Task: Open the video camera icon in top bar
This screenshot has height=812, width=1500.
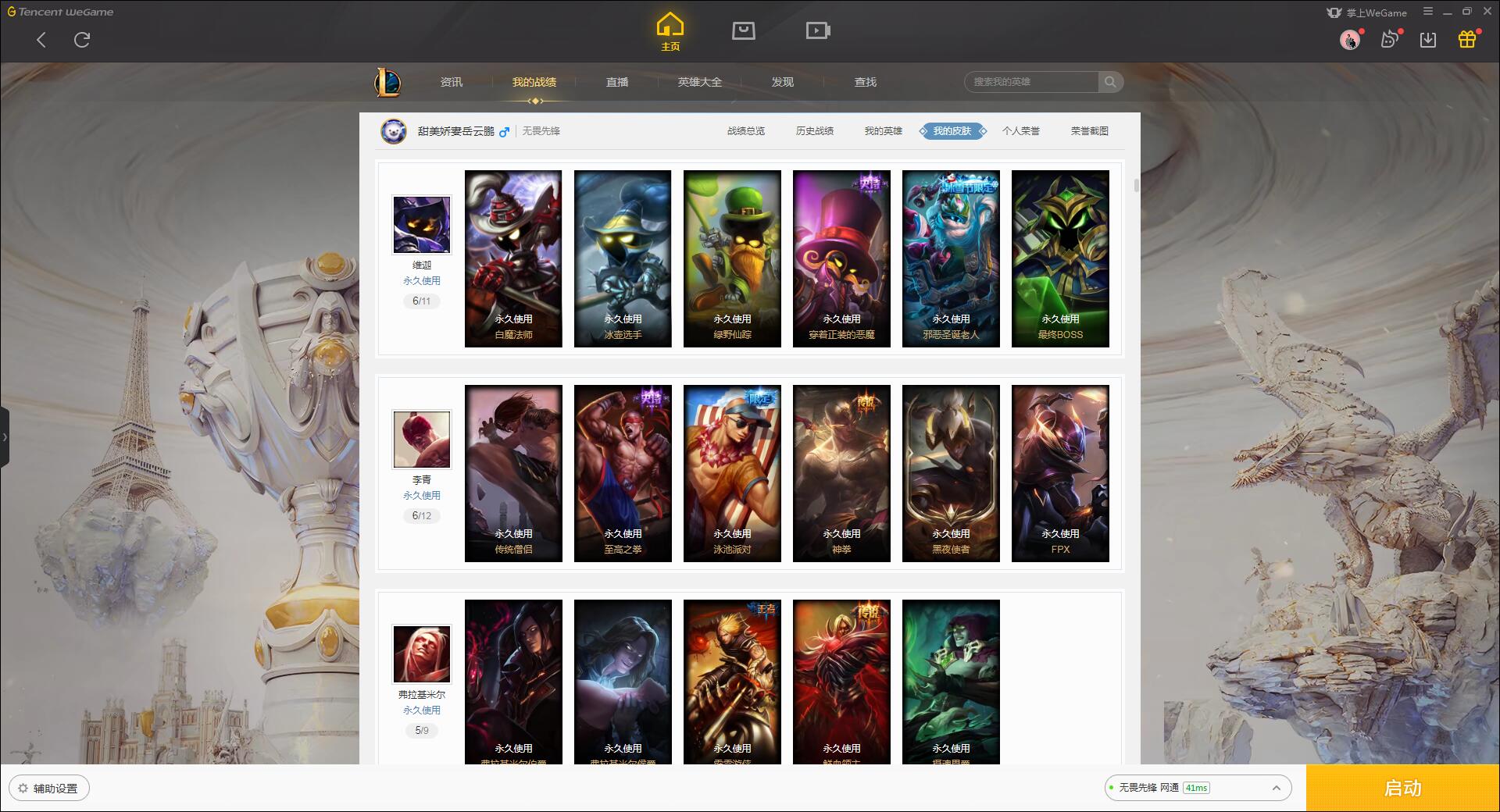Action: [x=818, y=30]
